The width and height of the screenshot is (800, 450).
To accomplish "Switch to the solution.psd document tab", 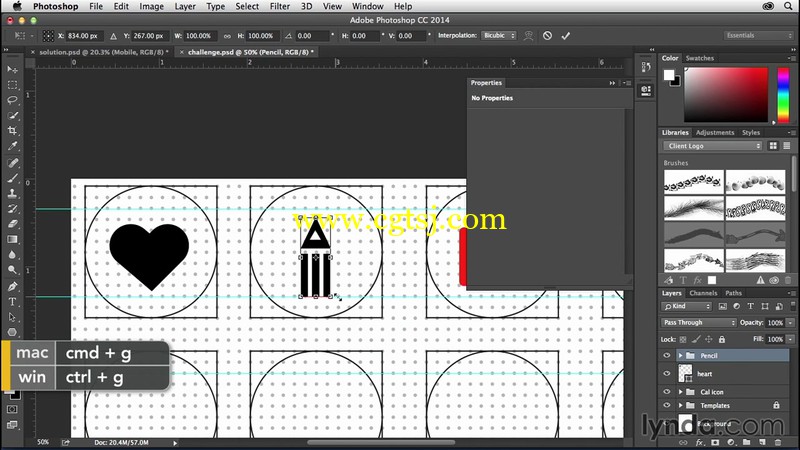I will [102, 52].
